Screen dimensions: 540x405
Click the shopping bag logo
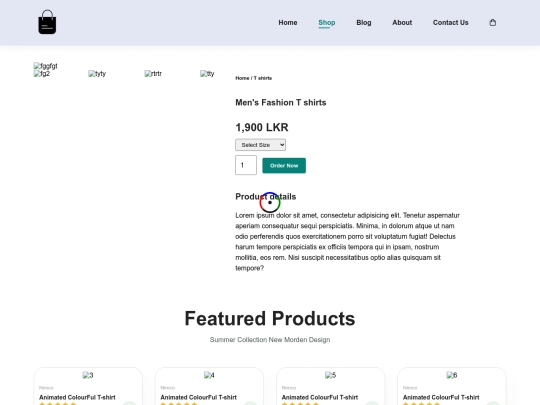(x=47, y=22)
